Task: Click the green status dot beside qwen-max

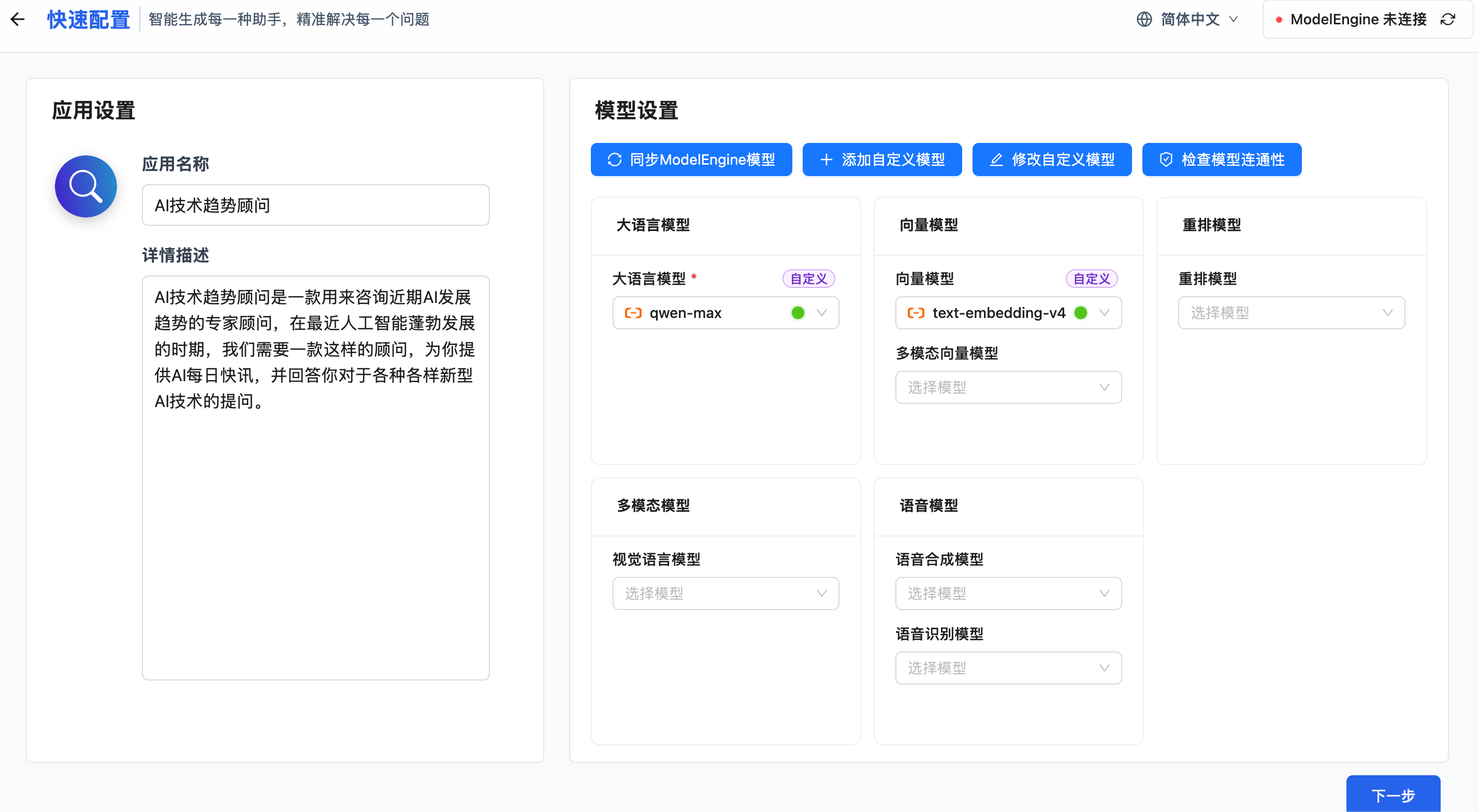Action: (798, 313)
